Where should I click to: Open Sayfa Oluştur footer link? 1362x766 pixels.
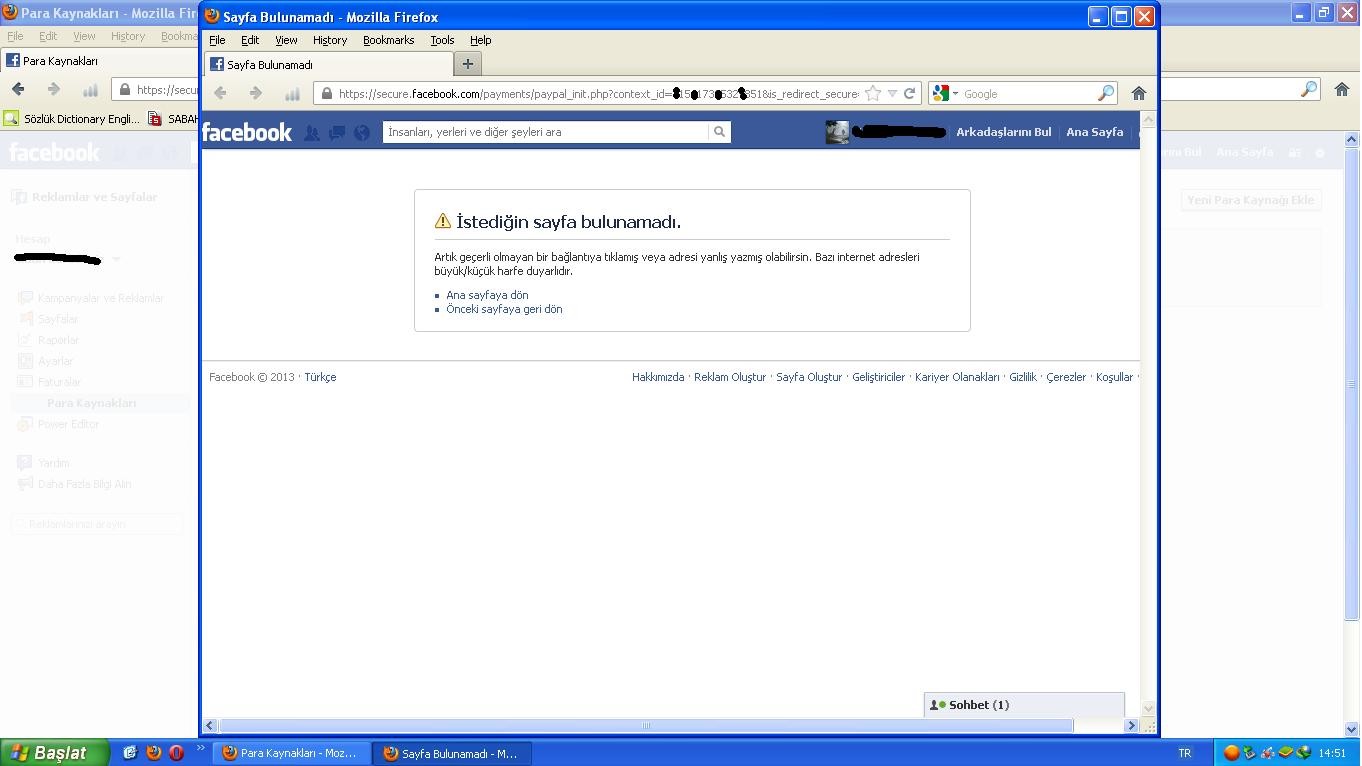tap(809, 377)
